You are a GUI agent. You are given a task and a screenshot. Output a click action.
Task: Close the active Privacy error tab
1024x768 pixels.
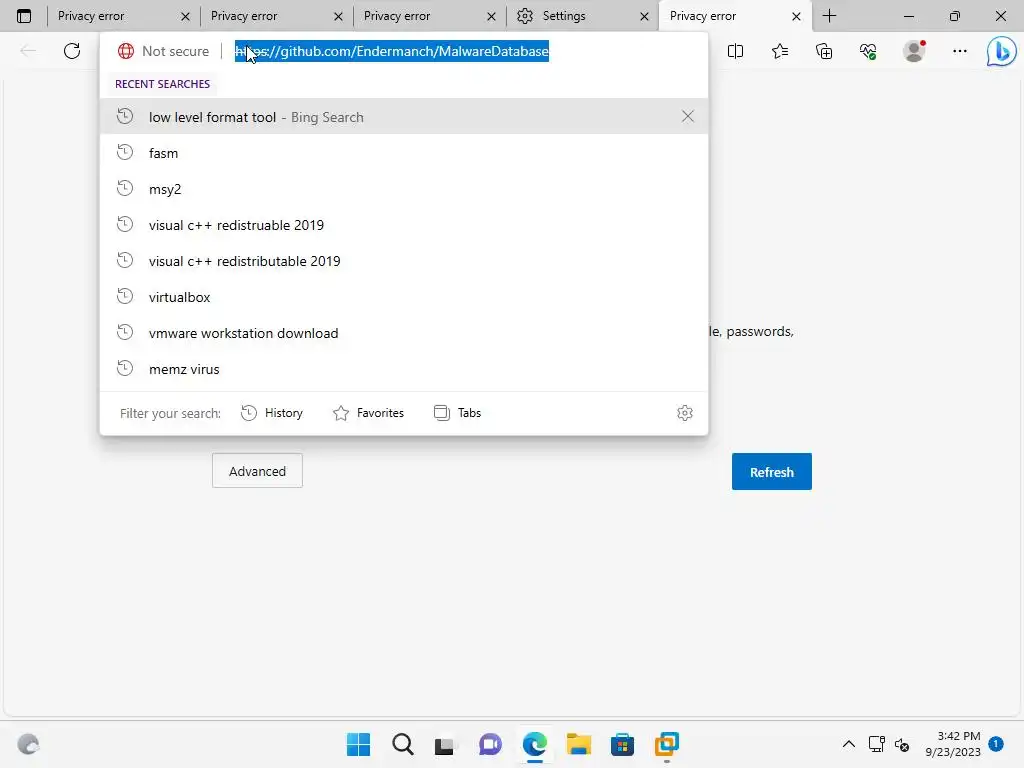click(796, 16)
